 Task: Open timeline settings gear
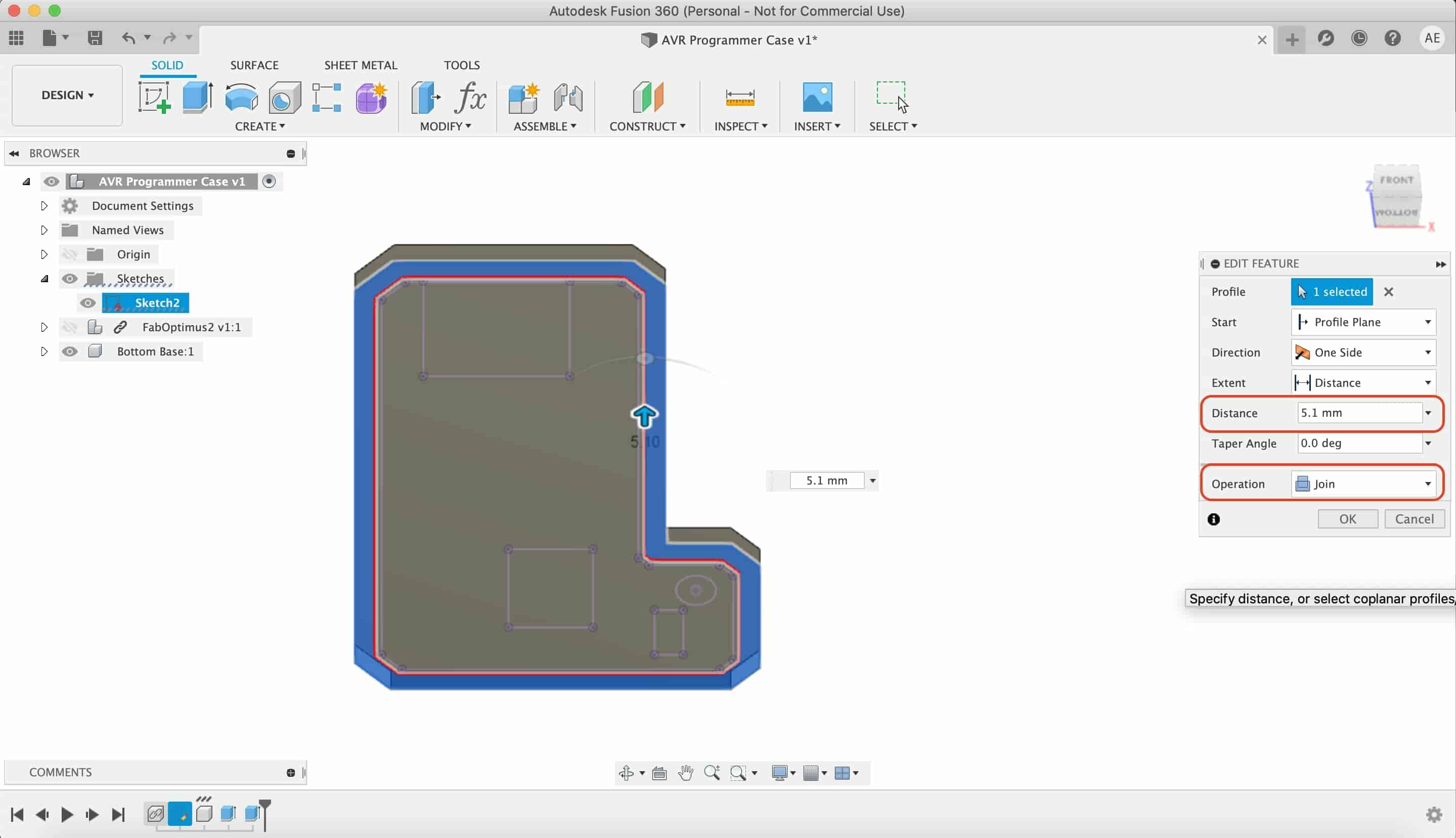pos(1434,814)
